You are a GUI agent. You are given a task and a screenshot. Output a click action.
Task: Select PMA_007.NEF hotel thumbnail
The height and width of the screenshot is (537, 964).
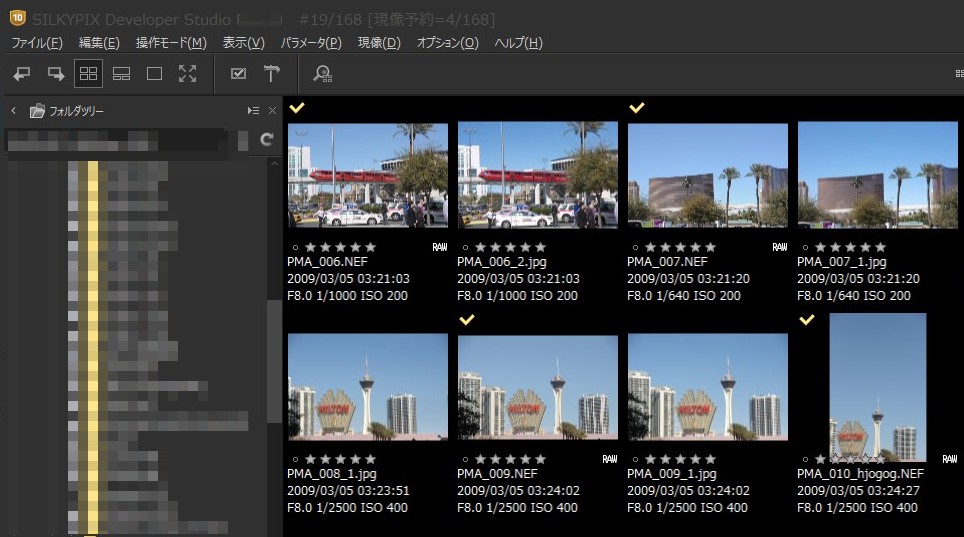point(708,175)
